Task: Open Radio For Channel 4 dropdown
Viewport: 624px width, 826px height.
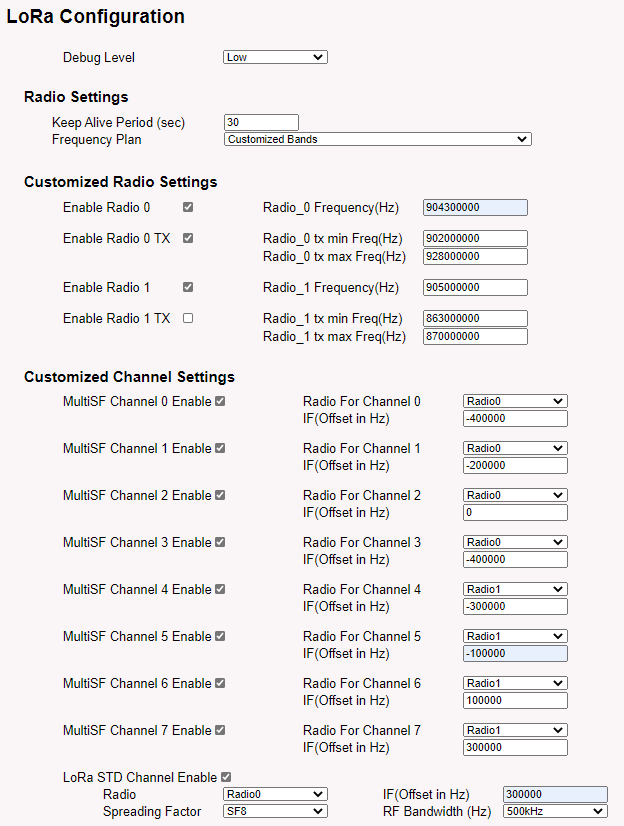Action: [515, 590]
